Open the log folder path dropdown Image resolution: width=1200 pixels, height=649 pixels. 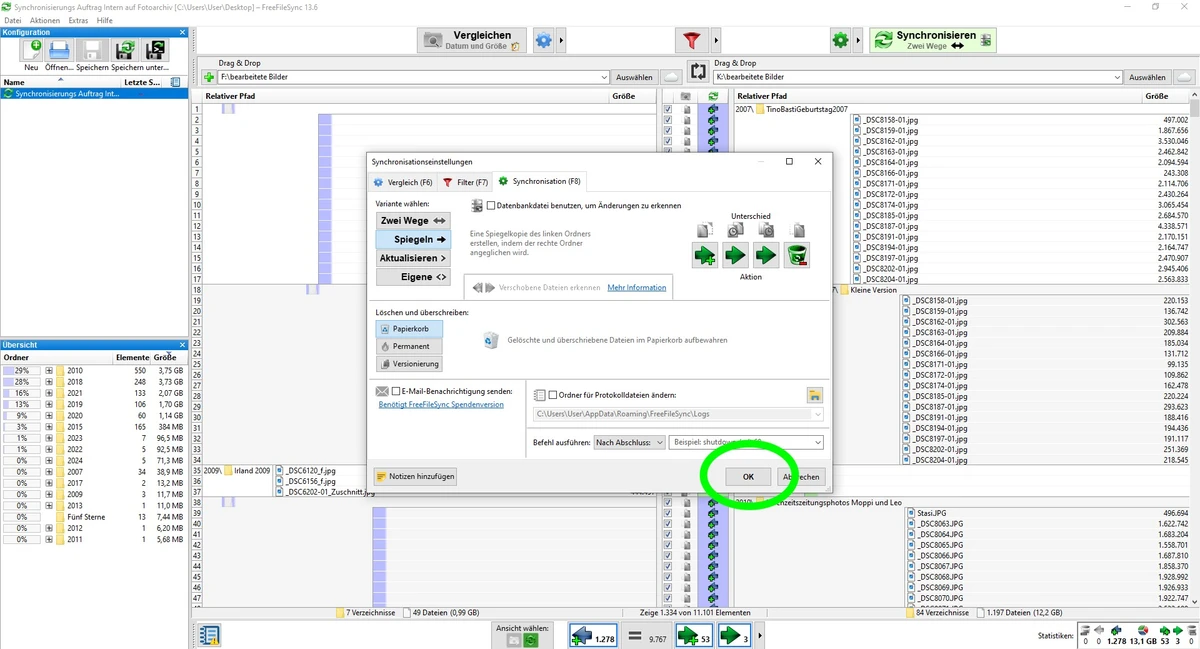[817, 414]
